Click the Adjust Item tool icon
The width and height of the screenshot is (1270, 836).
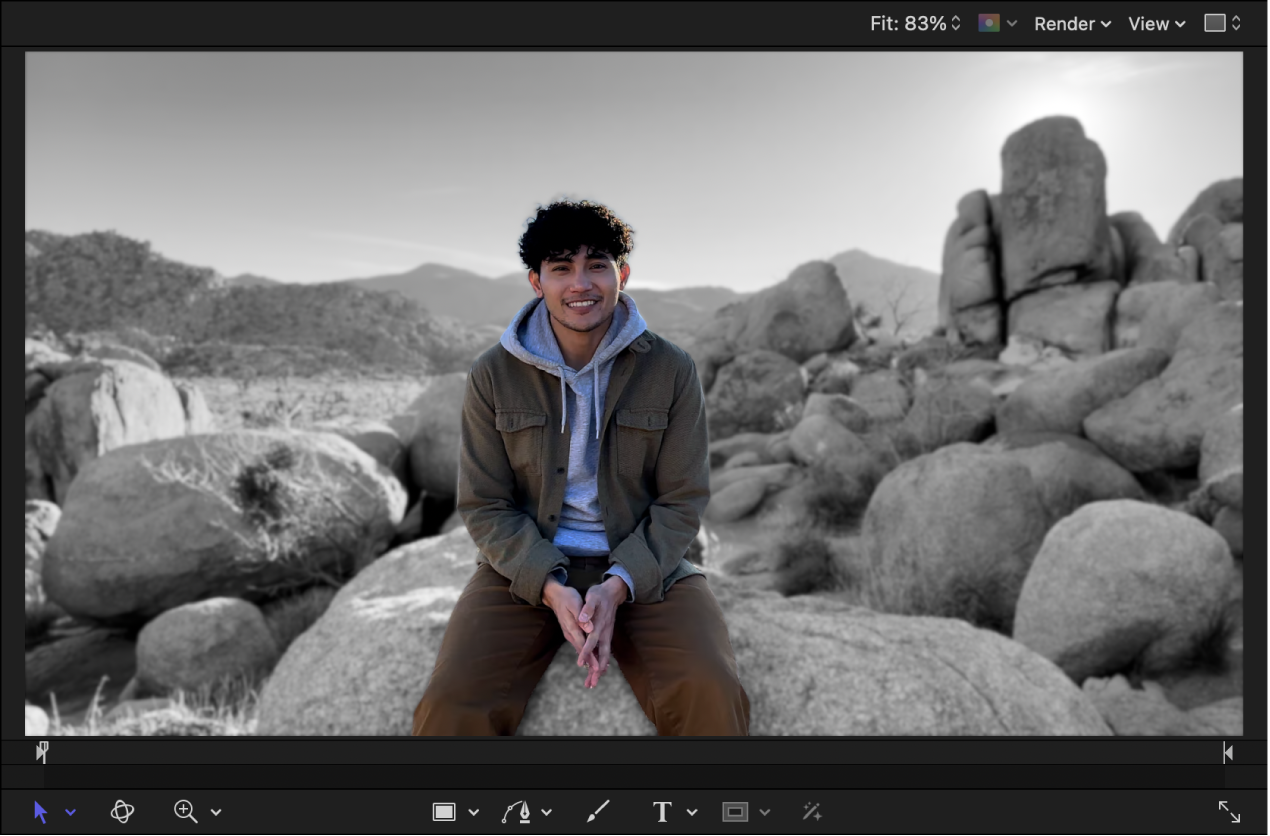click(811, 811)
